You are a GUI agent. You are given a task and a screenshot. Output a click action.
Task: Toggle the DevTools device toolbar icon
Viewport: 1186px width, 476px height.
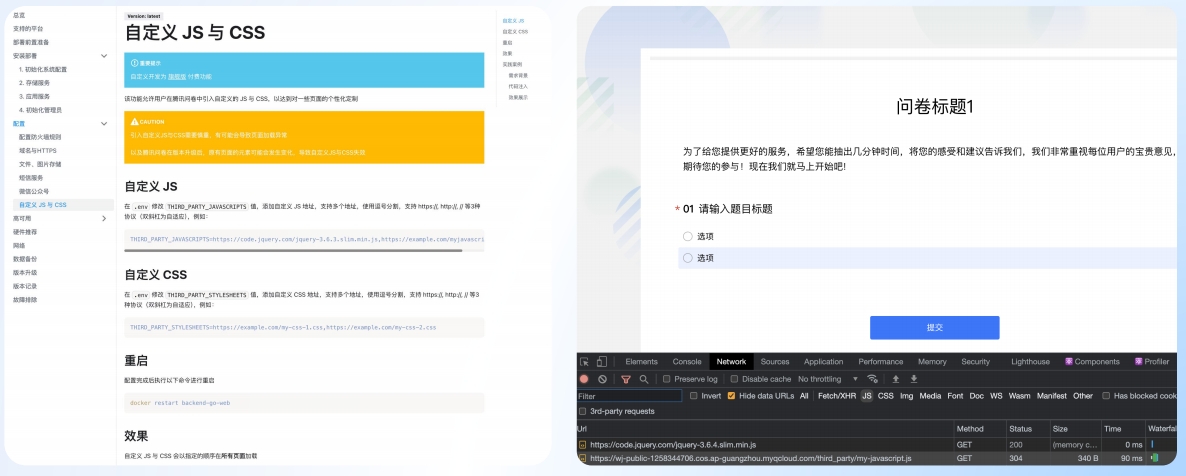pos(601,362)
